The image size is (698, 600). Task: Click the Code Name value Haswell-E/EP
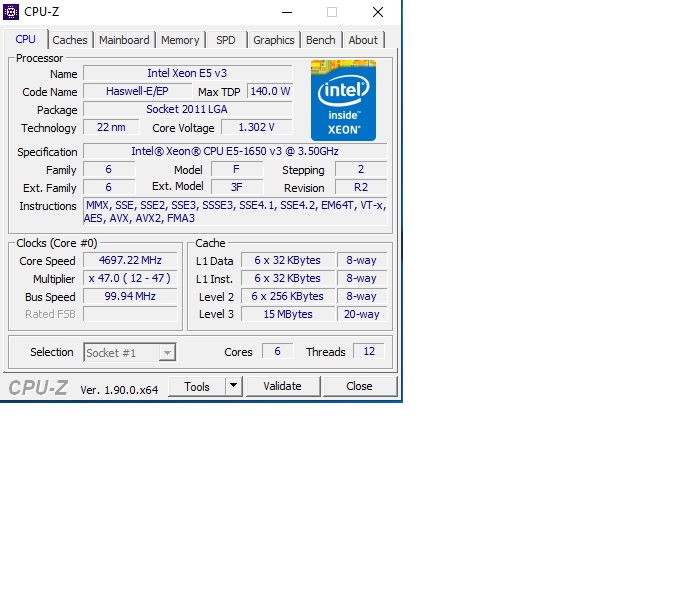tap(137, 91)
